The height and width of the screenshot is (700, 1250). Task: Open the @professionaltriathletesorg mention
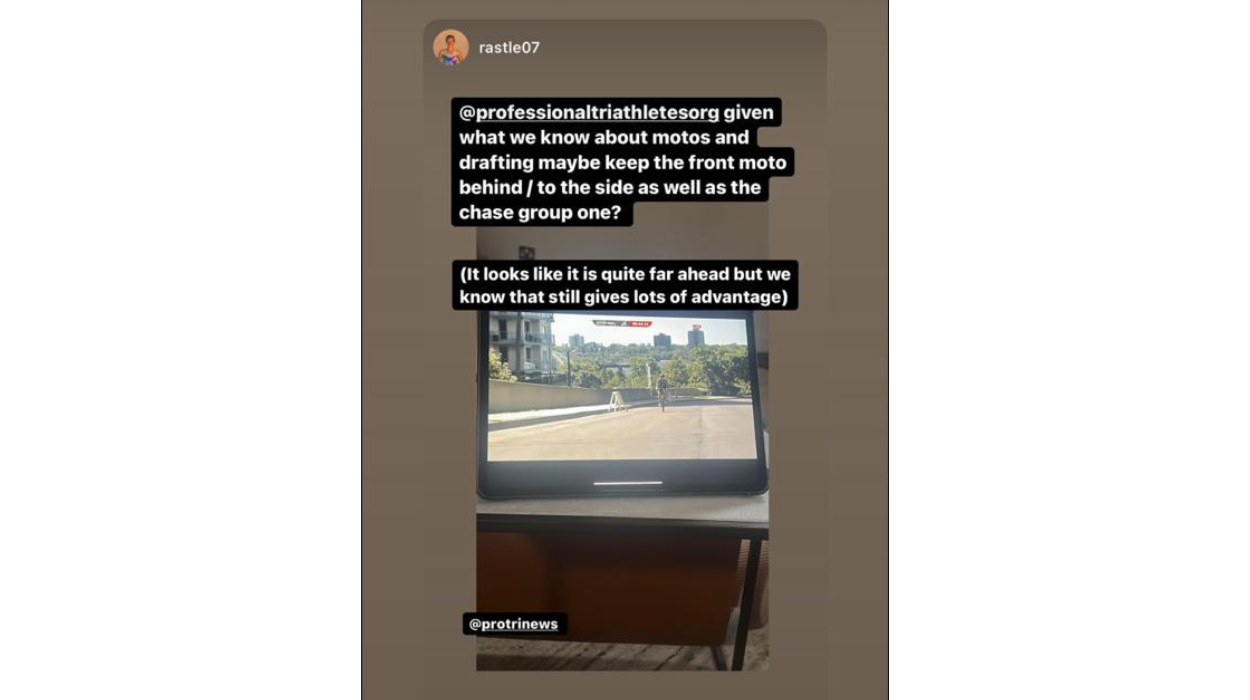(589, 112)
